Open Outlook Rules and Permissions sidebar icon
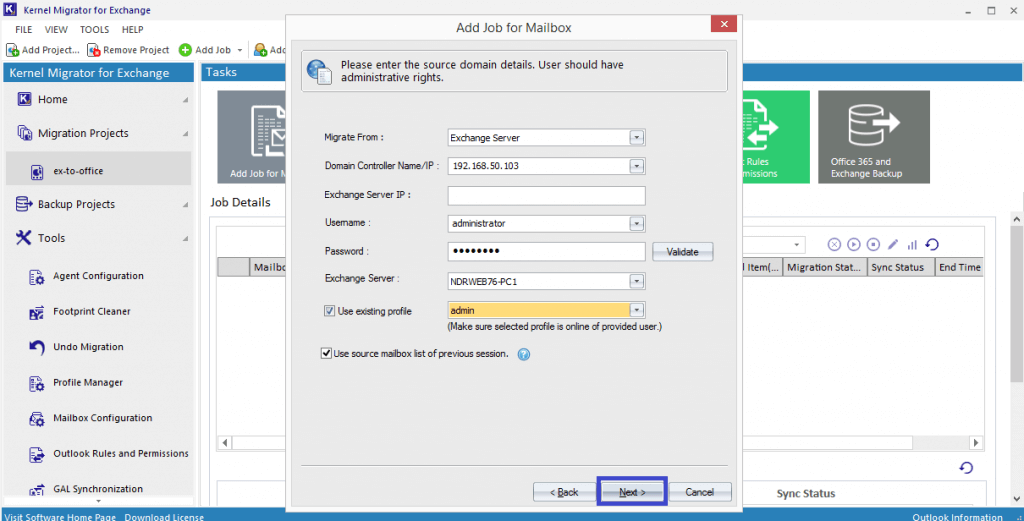This screenshot has height=521, width=1024. click(37, 454)
